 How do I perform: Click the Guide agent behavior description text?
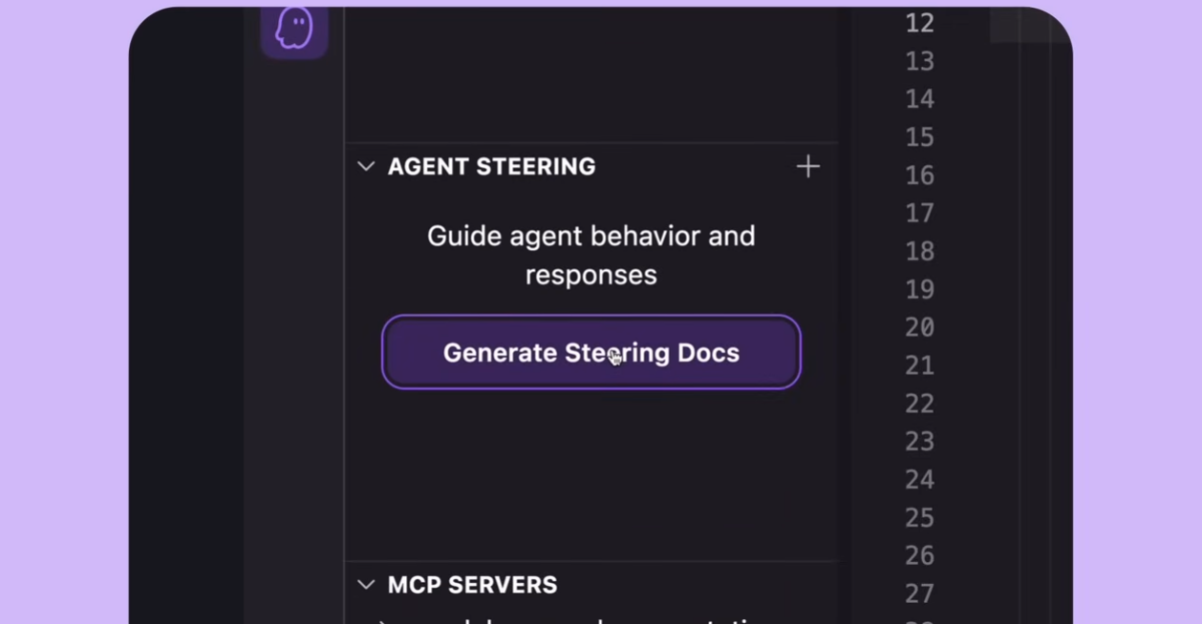click(591, 255)
